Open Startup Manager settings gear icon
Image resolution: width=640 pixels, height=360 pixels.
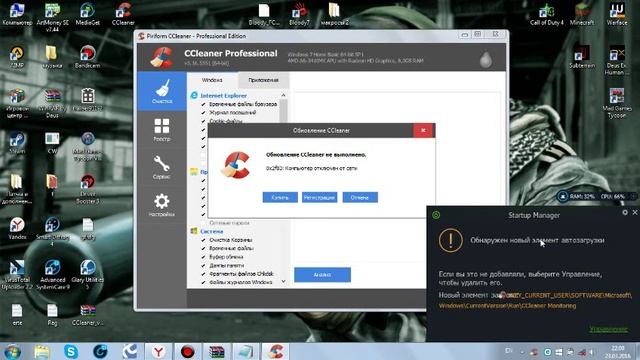(625, 213)
